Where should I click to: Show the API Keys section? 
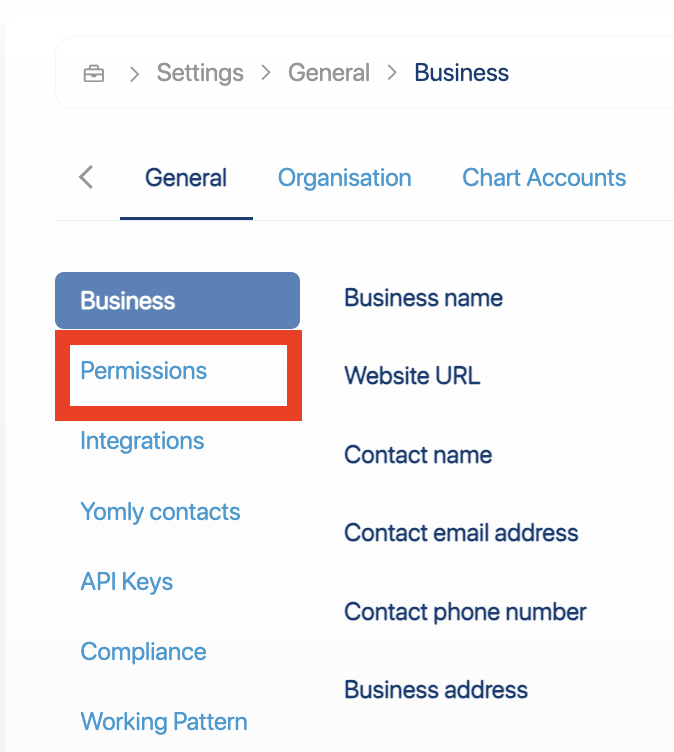(x=127, y=582)
